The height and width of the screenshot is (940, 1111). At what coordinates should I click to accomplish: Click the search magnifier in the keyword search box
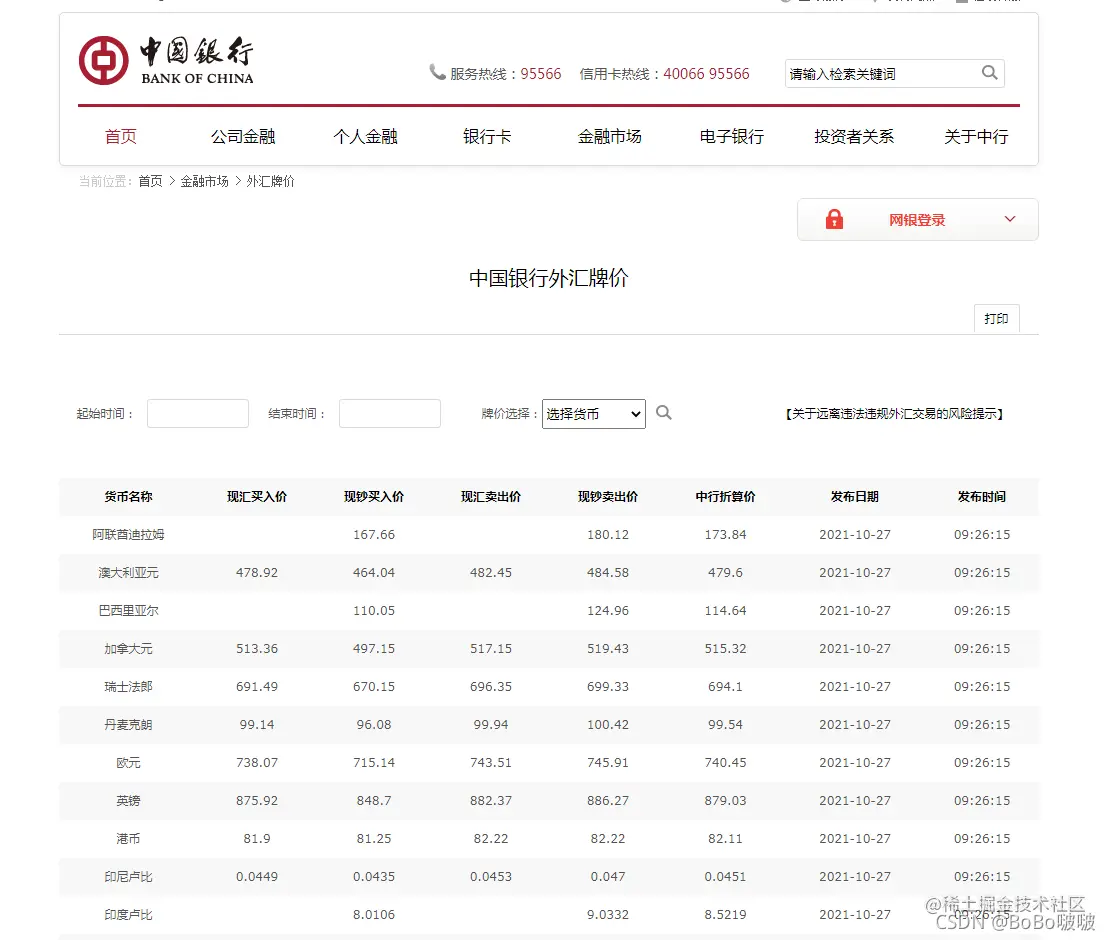tap(990, 73)
